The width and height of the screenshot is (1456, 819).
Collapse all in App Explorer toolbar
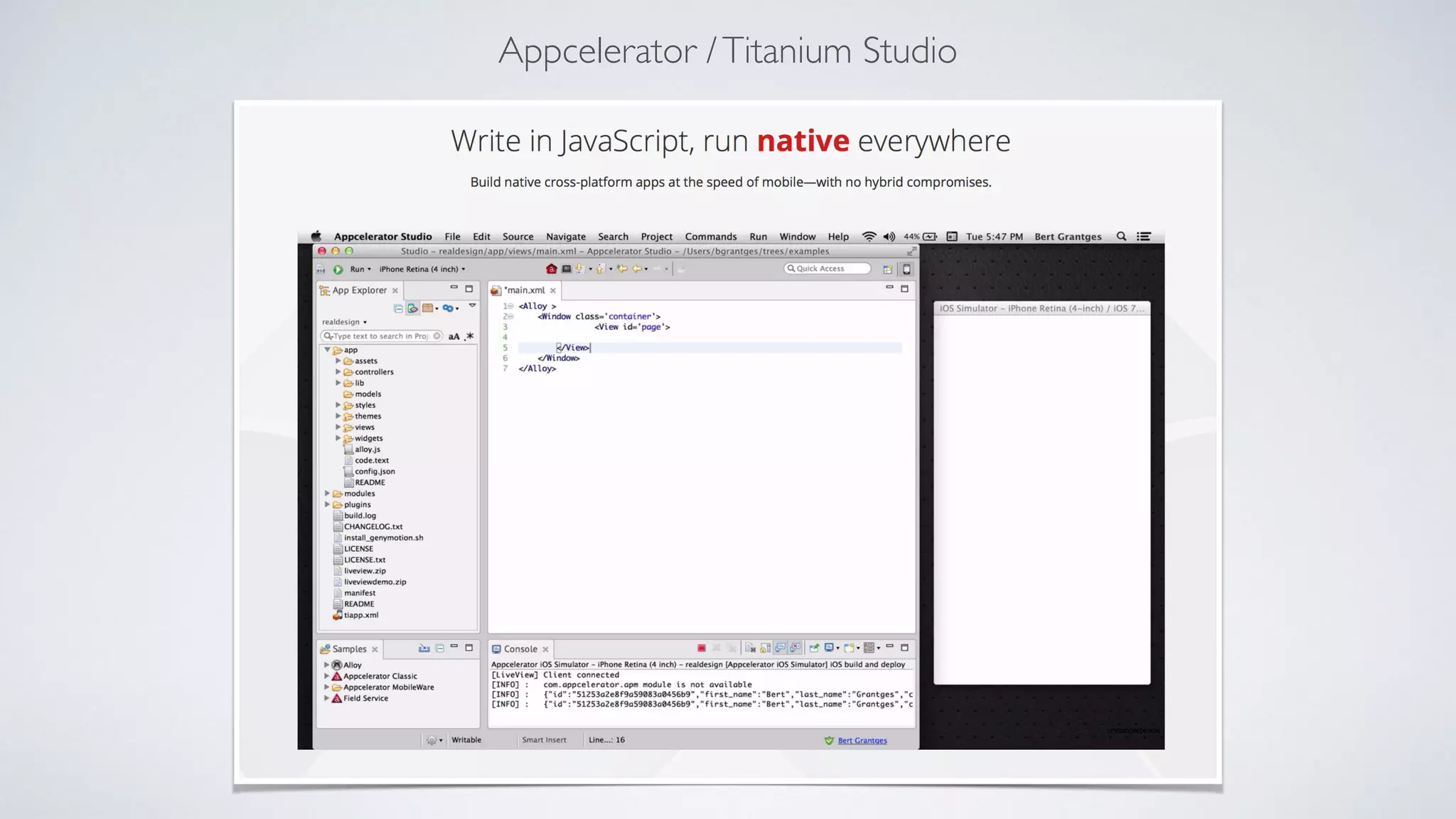tap(398, 309)
